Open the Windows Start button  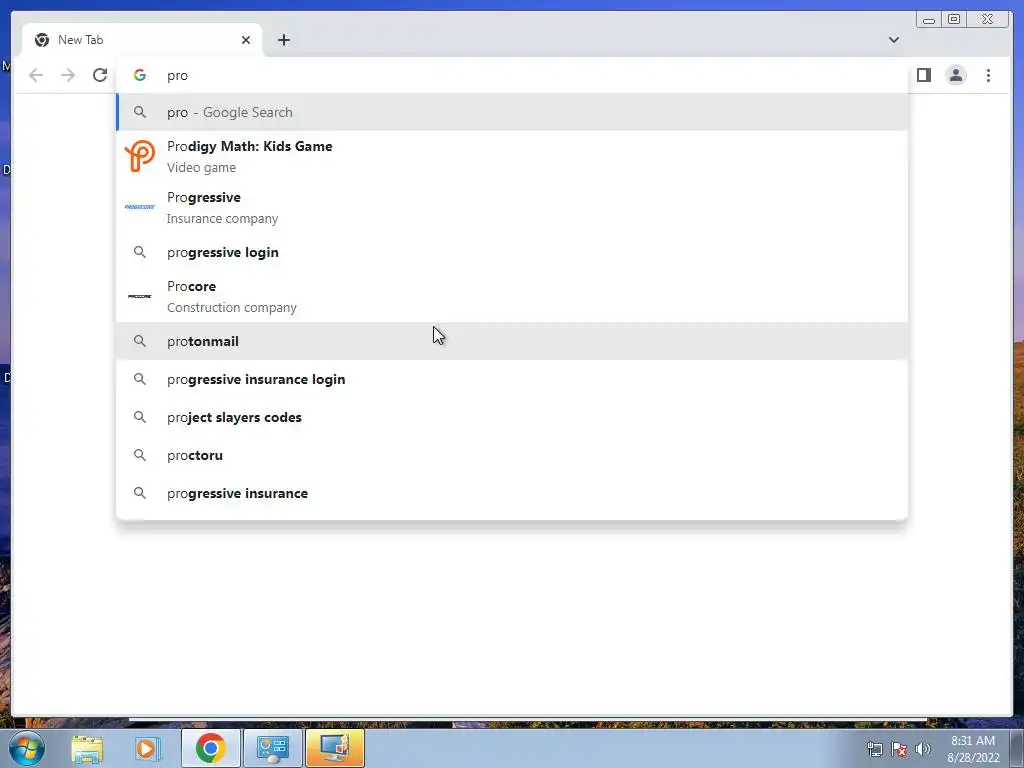(x=25, y=748)
